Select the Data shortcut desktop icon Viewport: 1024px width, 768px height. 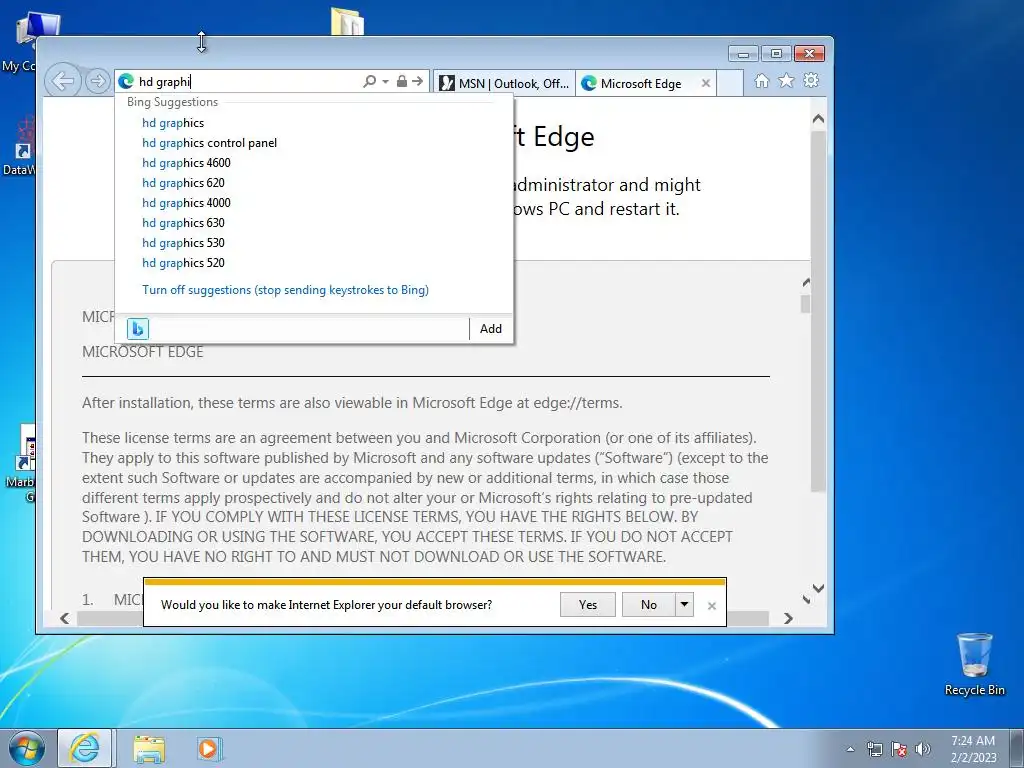pyautogui.click(x=18, y=147)
